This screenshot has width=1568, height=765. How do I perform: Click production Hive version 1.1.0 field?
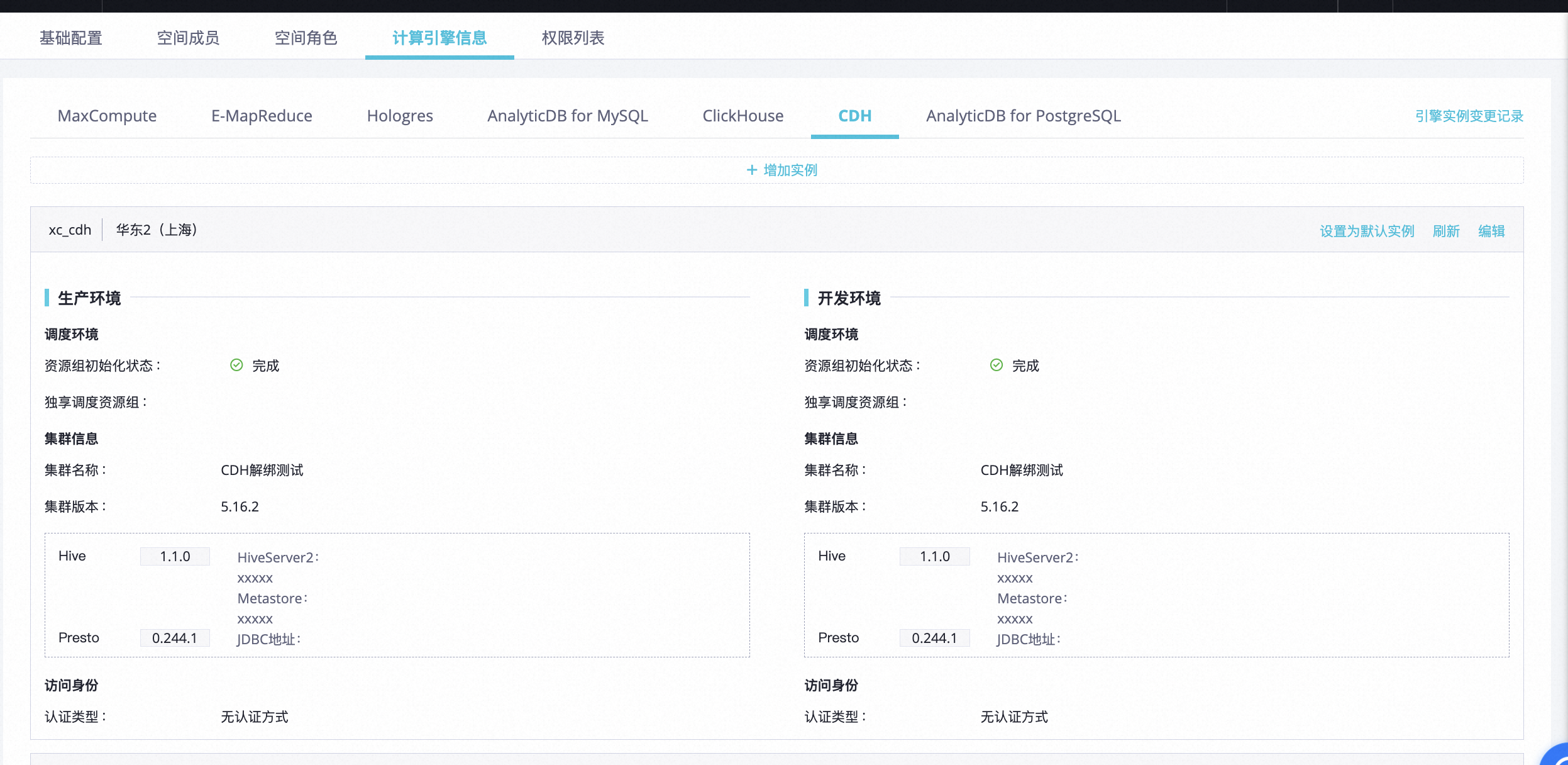click(175, 556)
